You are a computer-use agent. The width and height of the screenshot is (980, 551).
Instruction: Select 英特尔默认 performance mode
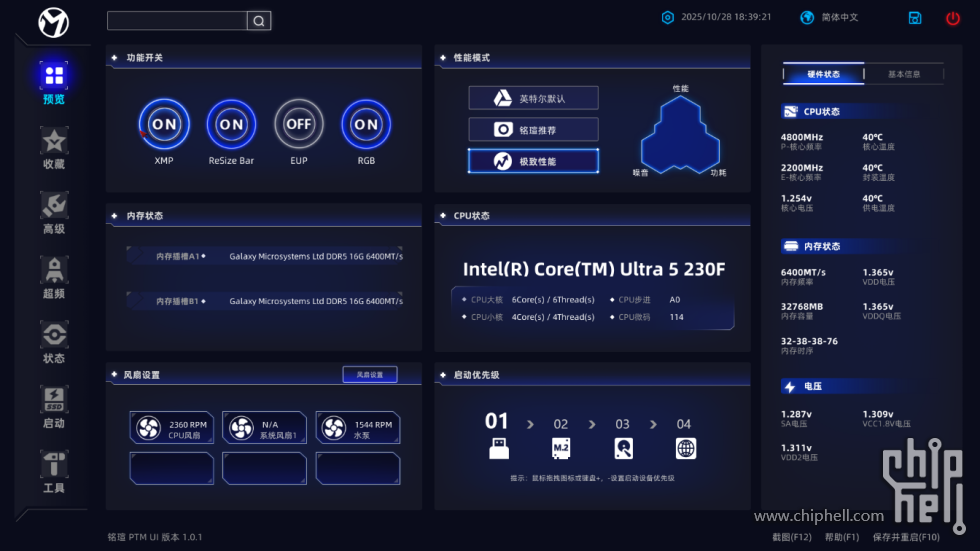533,98
